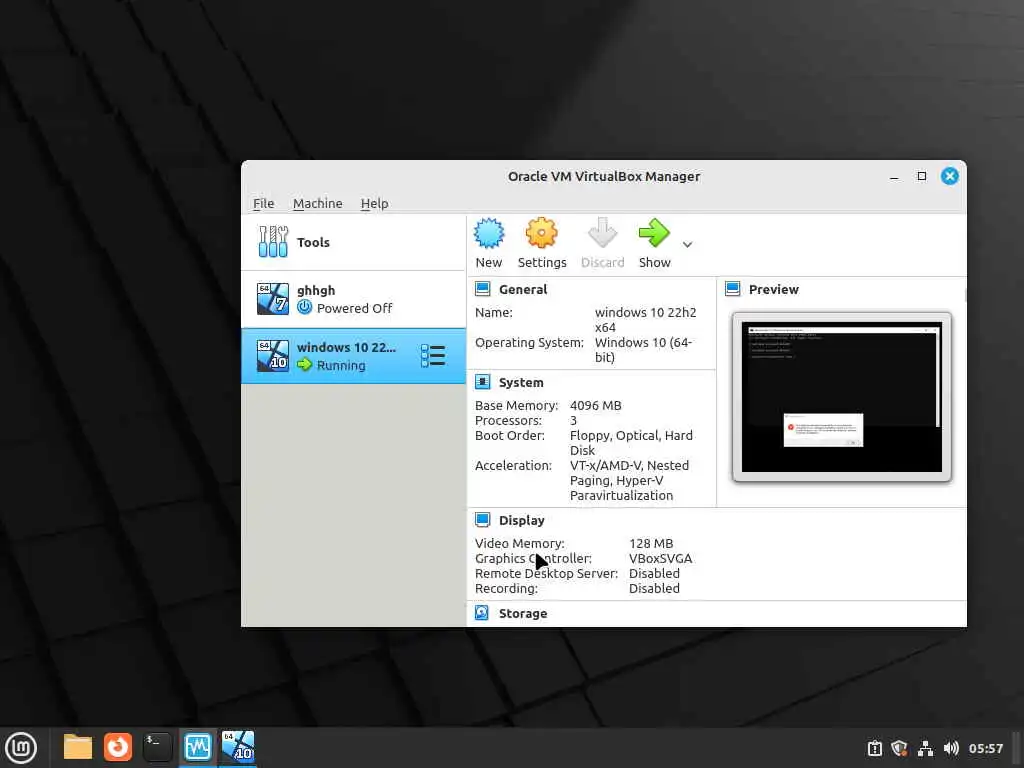
Task: Click the Recording Disabled value
Action: click(654, 588)
